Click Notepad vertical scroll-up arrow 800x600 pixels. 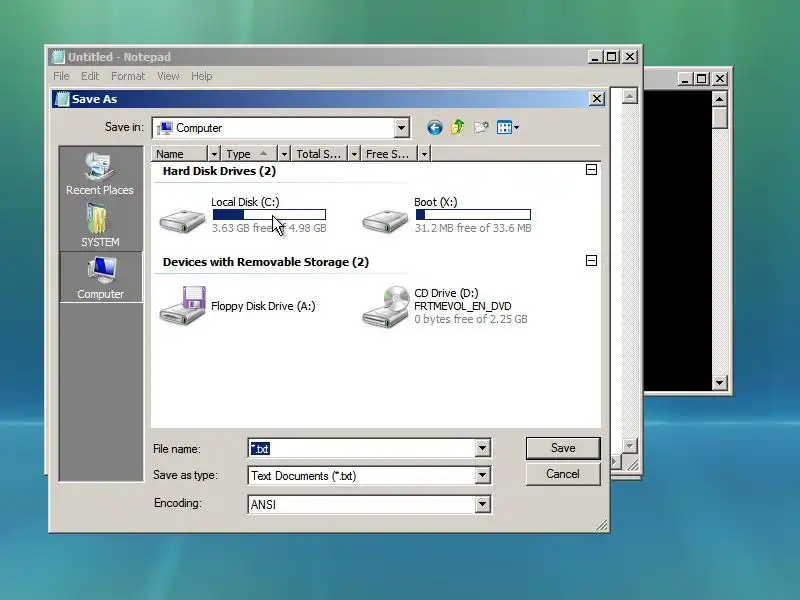click(630, 96)
